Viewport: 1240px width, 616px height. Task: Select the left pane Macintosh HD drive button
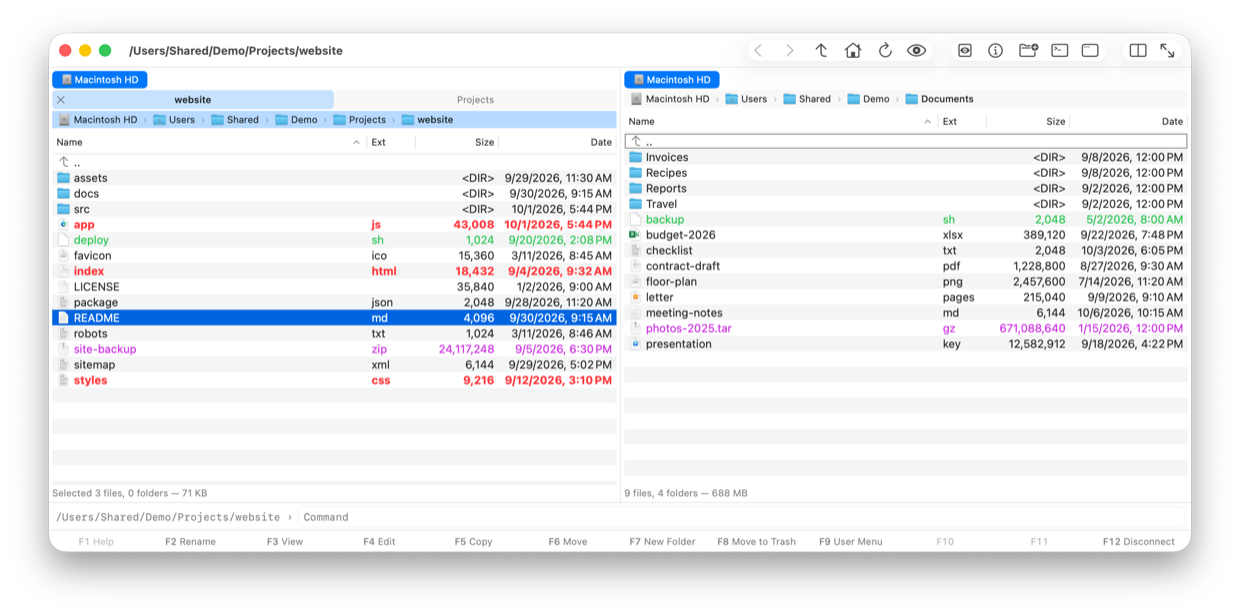point(99,79)
